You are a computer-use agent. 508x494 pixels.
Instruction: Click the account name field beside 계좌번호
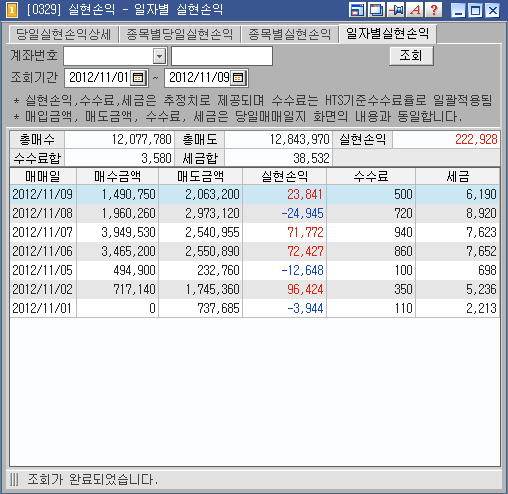(222, 56)
